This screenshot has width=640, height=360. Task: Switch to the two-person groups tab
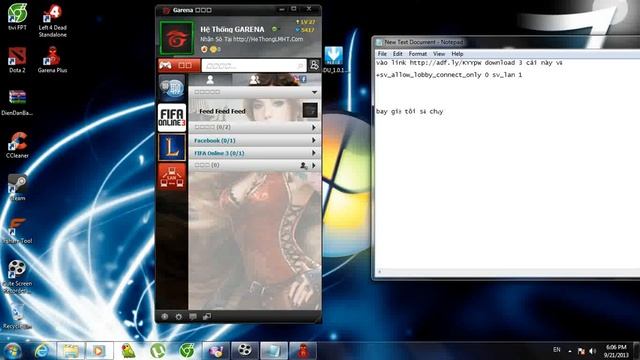[x=255, y=80]
